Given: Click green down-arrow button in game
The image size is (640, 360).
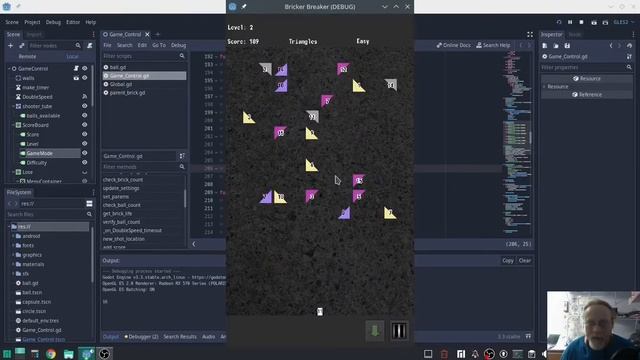Looking at the screenshot, I should point(375,331).
